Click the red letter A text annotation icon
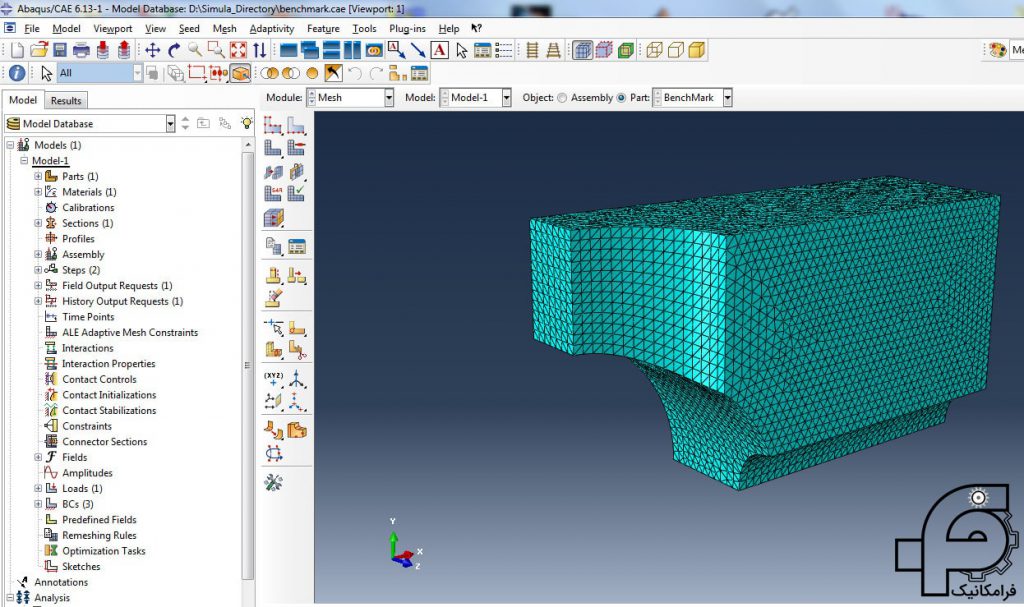The width and height of the screenshot is (1024, 607). 440,50
